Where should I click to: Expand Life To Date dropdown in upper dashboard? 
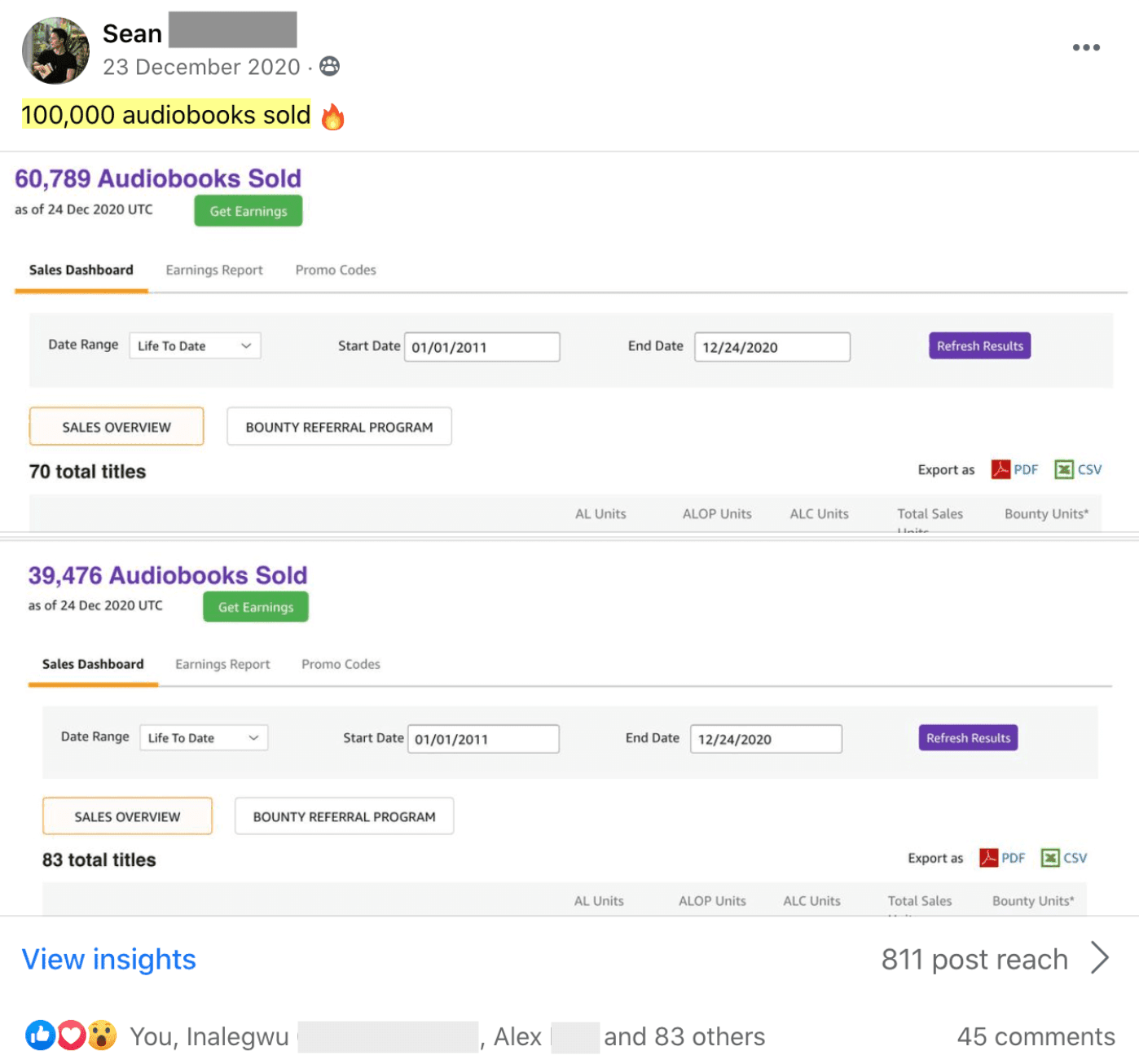pyautogui.click(x=195, y=346)
